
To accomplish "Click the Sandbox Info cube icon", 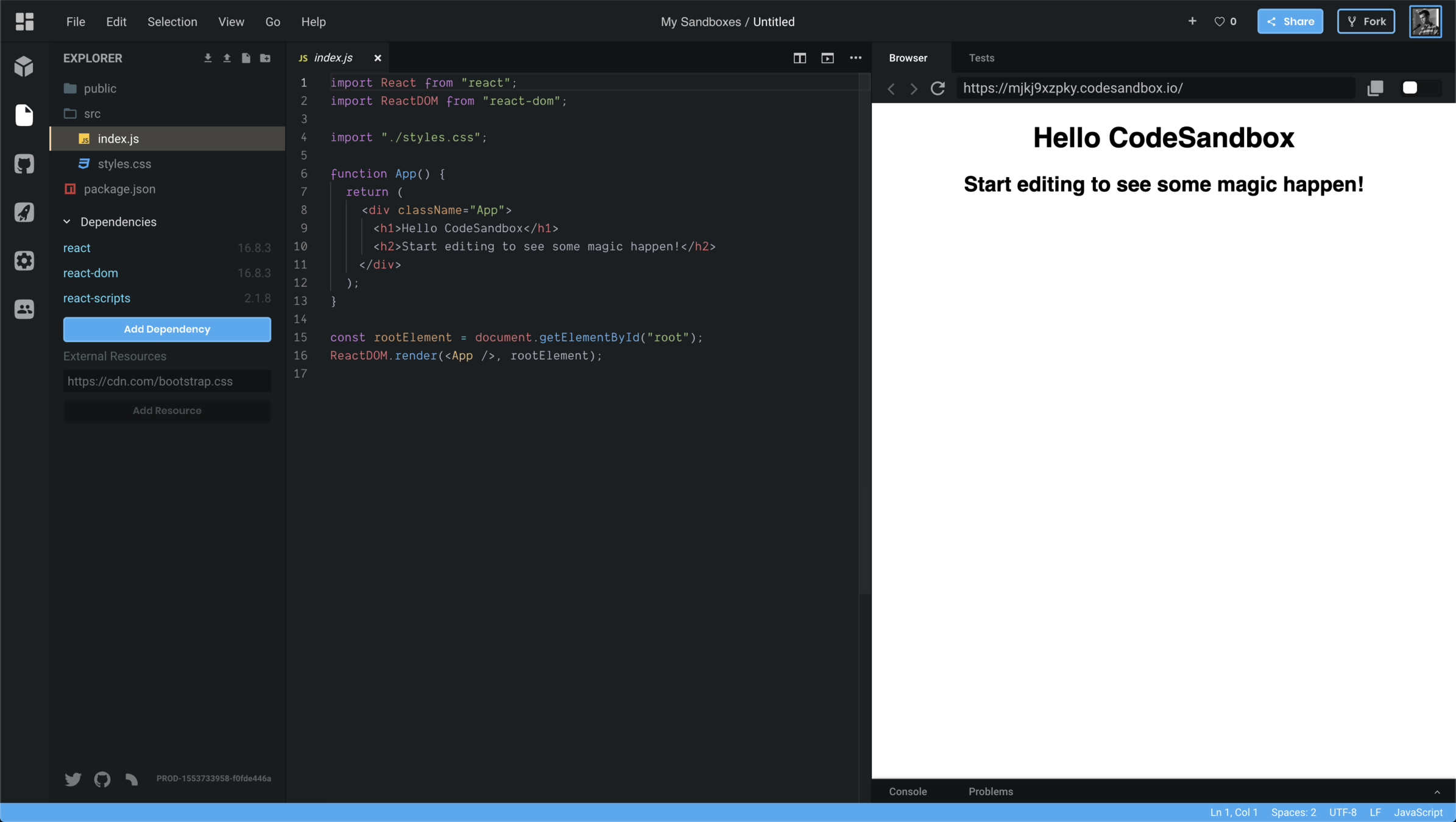I will (x=24, y=66).
